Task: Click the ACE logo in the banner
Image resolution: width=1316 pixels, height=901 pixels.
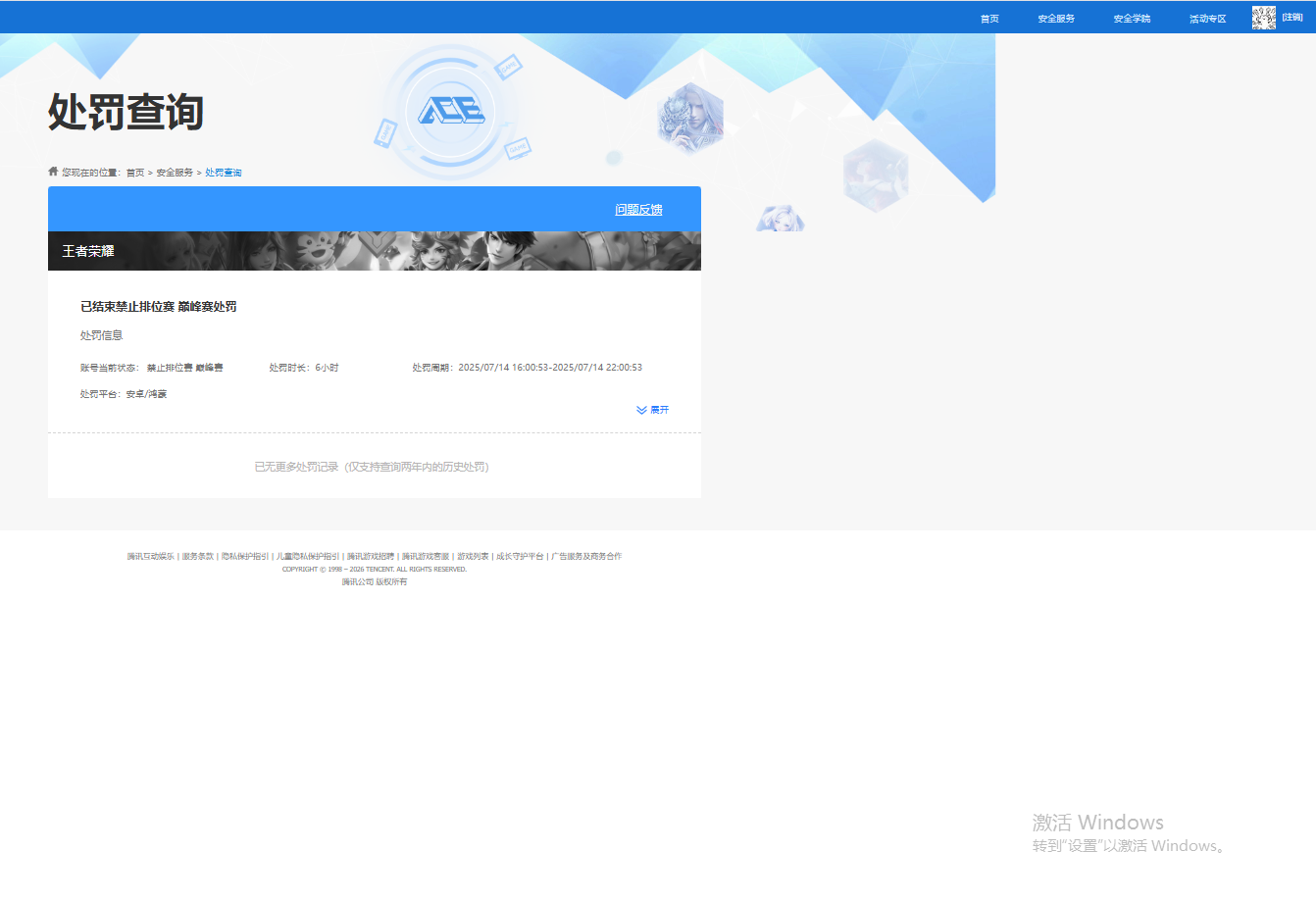Action: point(451,111)
